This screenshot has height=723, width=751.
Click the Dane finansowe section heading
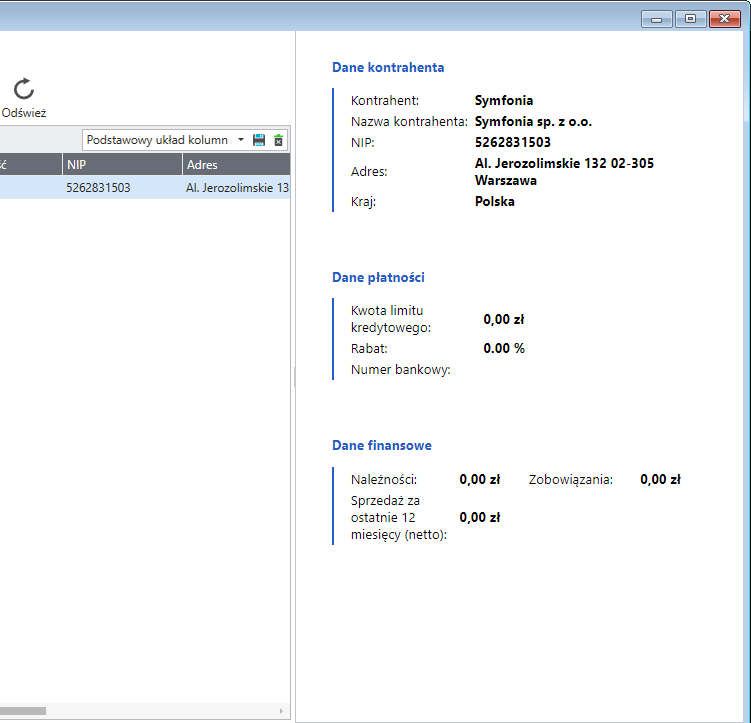coord(382,445)
